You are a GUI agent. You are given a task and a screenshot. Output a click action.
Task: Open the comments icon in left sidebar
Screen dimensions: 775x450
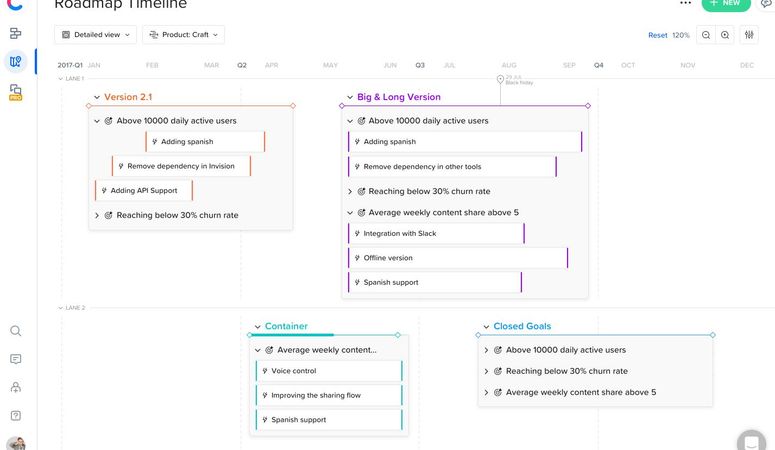[x=16, y=359]
